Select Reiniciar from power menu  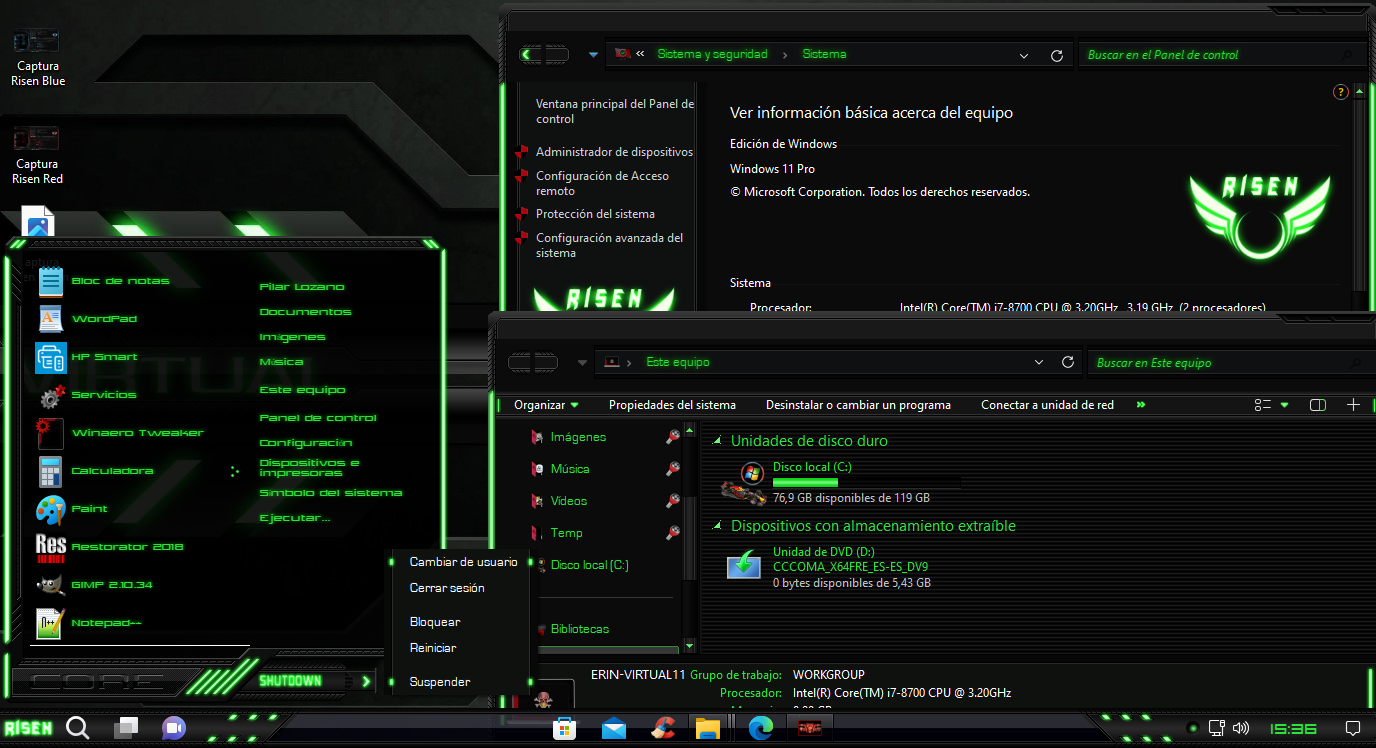433,648
